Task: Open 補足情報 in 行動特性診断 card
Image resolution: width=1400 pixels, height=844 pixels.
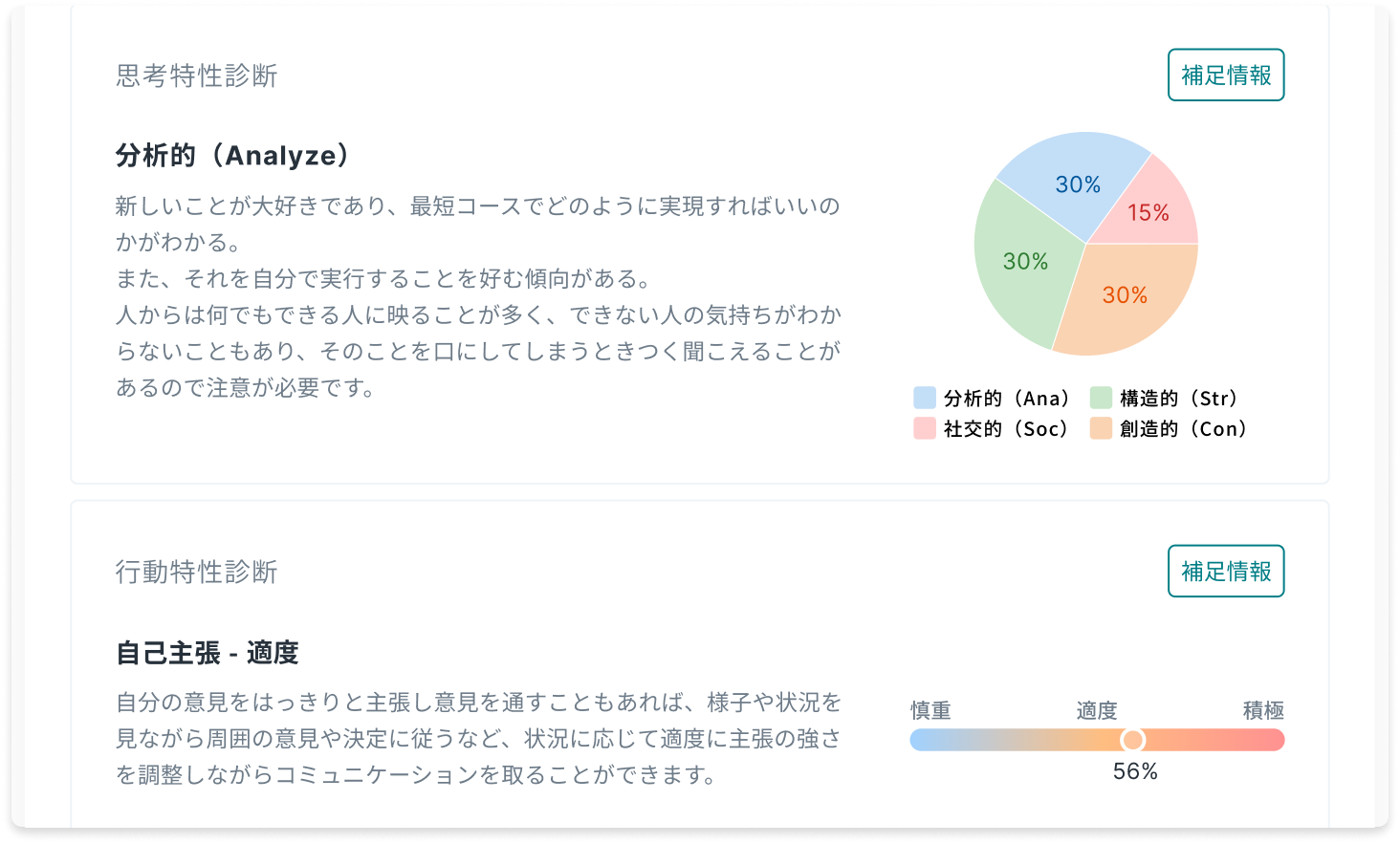Action: (1226, 571)
